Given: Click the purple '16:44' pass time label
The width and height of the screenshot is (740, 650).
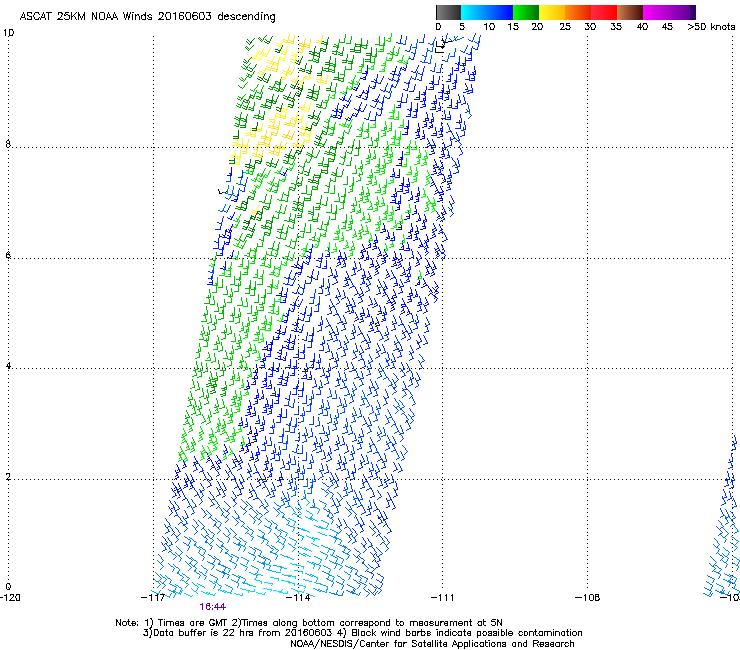Looking at the screenshot, I should (212, 607).
